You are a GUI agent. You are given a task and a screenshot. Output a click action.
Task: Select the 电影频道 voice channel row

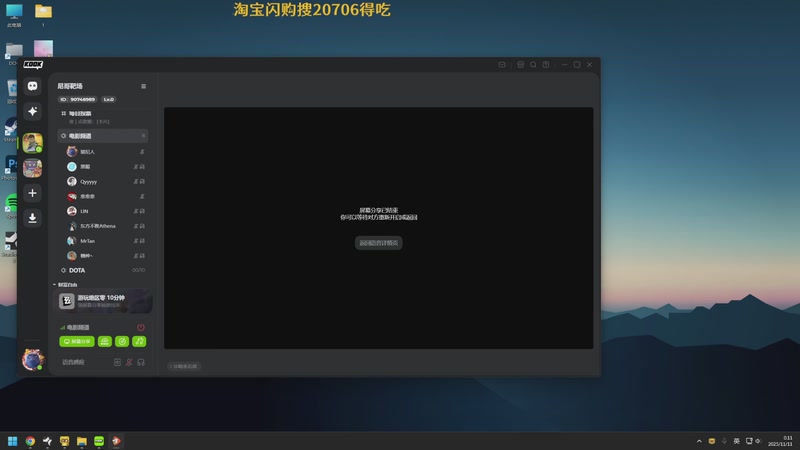coord(103,136)
